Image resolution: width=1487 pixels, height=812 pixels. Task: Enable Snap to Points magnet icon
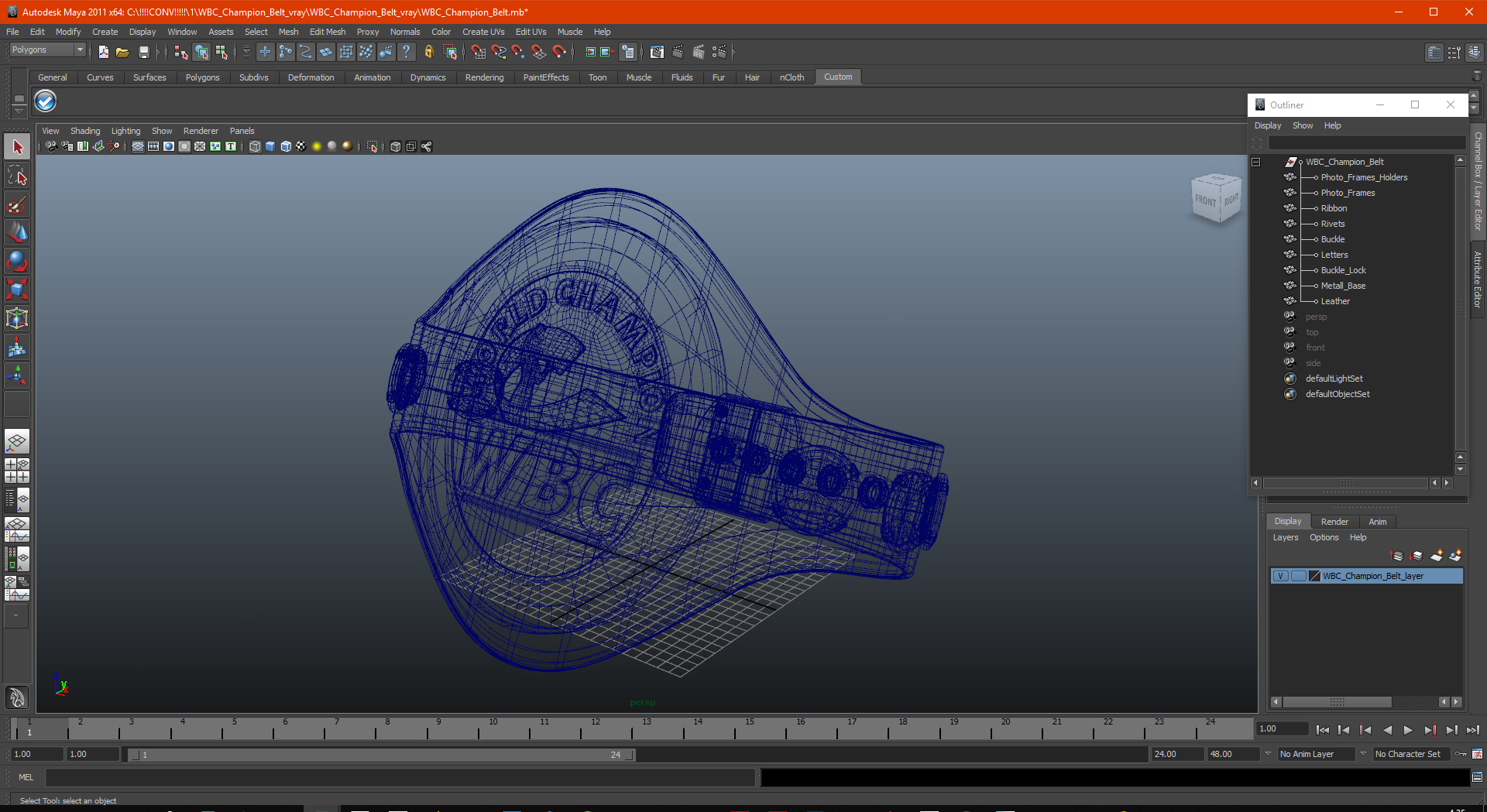(519, 52)
